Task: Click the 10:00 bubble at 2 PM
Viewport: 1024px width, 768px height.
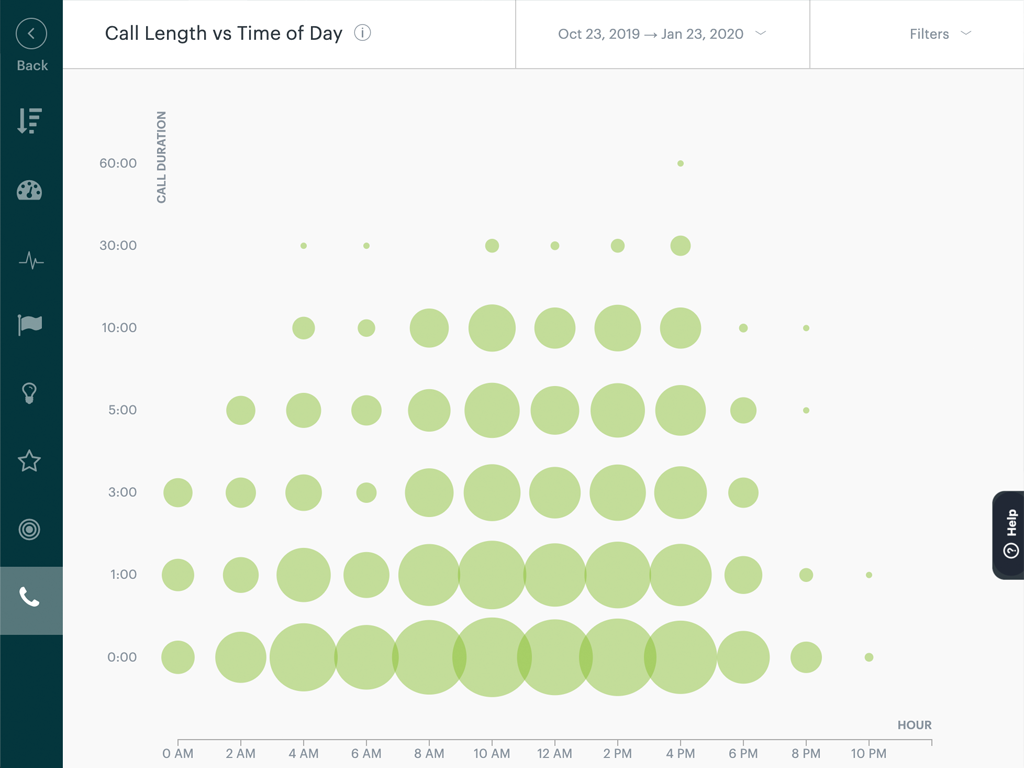Action: [617, 328]
